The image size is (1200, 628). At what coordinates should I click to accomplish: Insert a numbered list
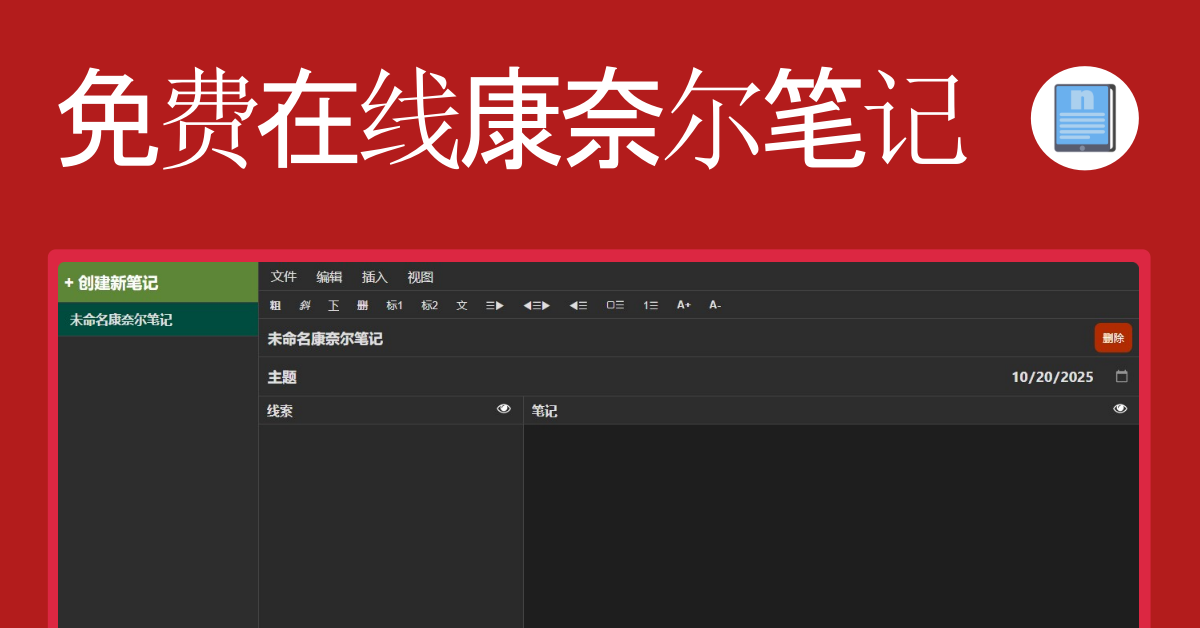tap(650, 305)
